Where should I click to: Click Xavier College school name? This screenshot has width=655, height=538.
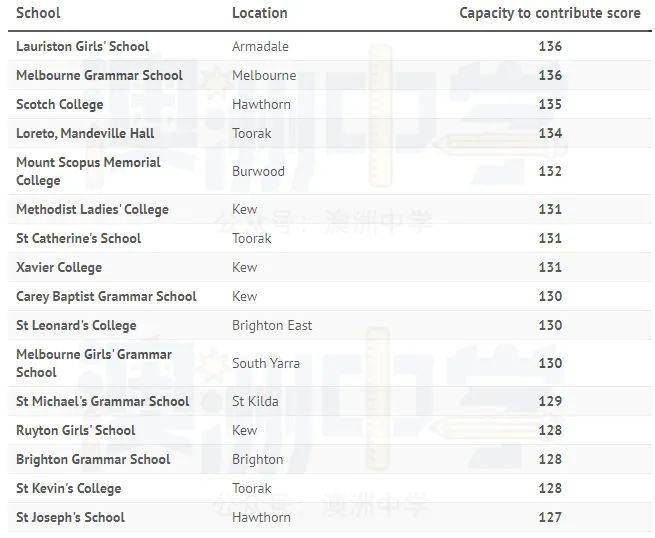(x=59, y=267)
